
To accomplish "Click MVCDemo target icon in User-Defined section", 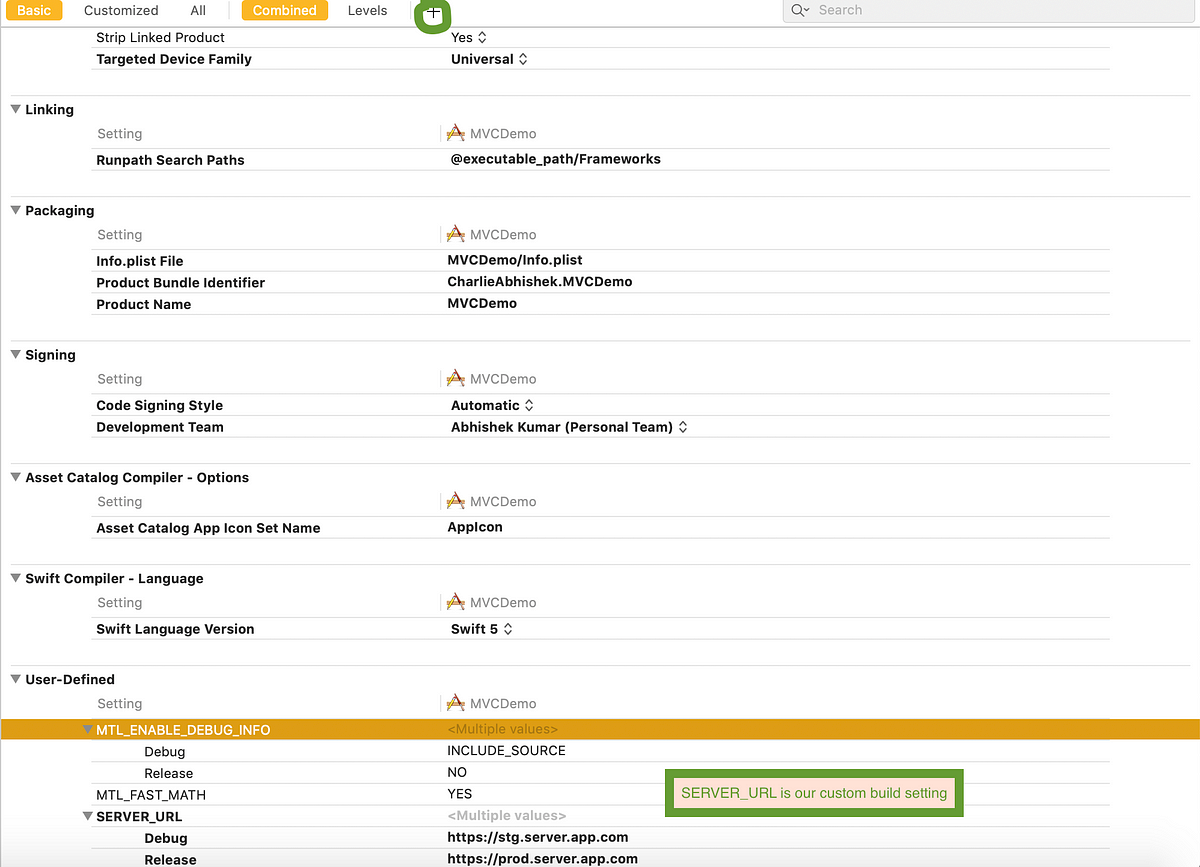I will pos(456,703).
